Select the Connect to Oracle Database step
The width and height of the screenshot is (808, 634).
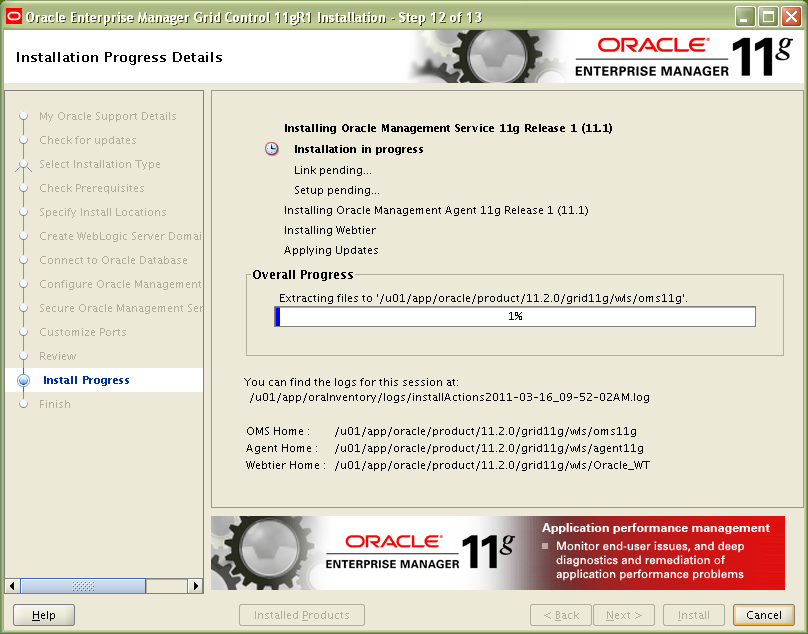click(113, 260)
